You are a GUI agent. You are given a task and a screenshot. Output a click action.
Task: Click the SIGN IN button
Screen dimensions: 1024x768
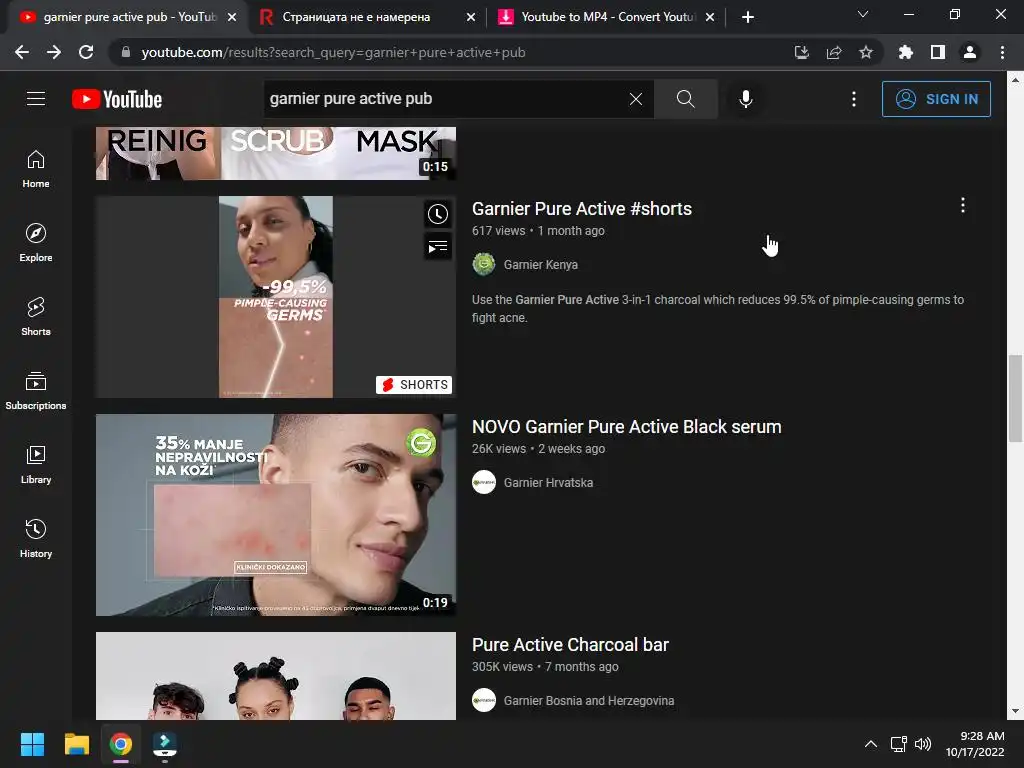point(936,99)
